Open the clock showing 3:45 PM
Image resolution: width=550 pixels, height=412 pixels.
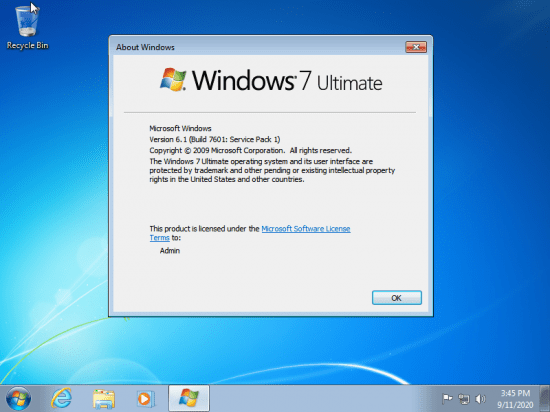pos(515,393)
